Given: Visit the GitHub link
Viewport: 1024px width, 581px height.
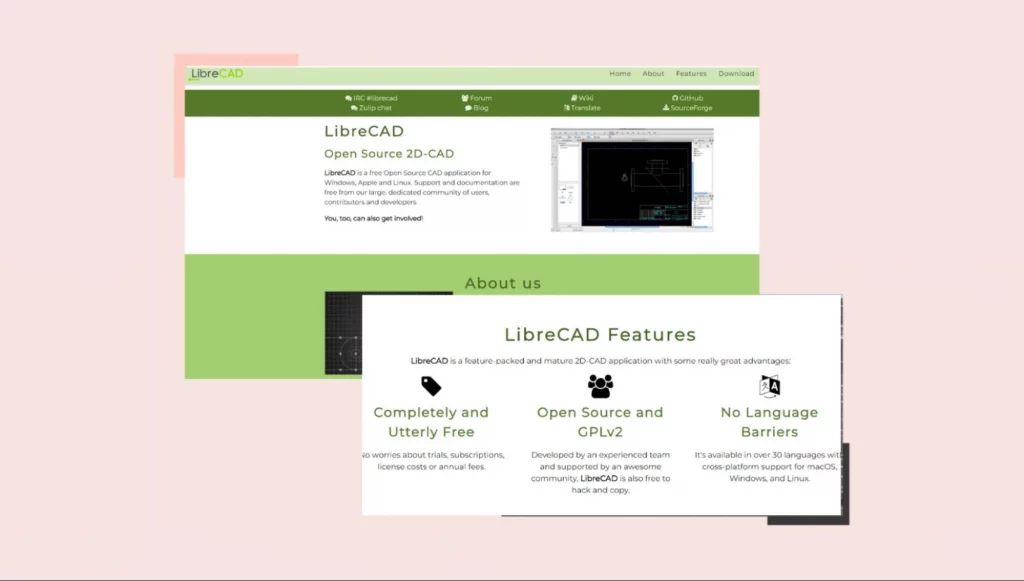Looking at the screenshot, I should [x=688, y=98].
